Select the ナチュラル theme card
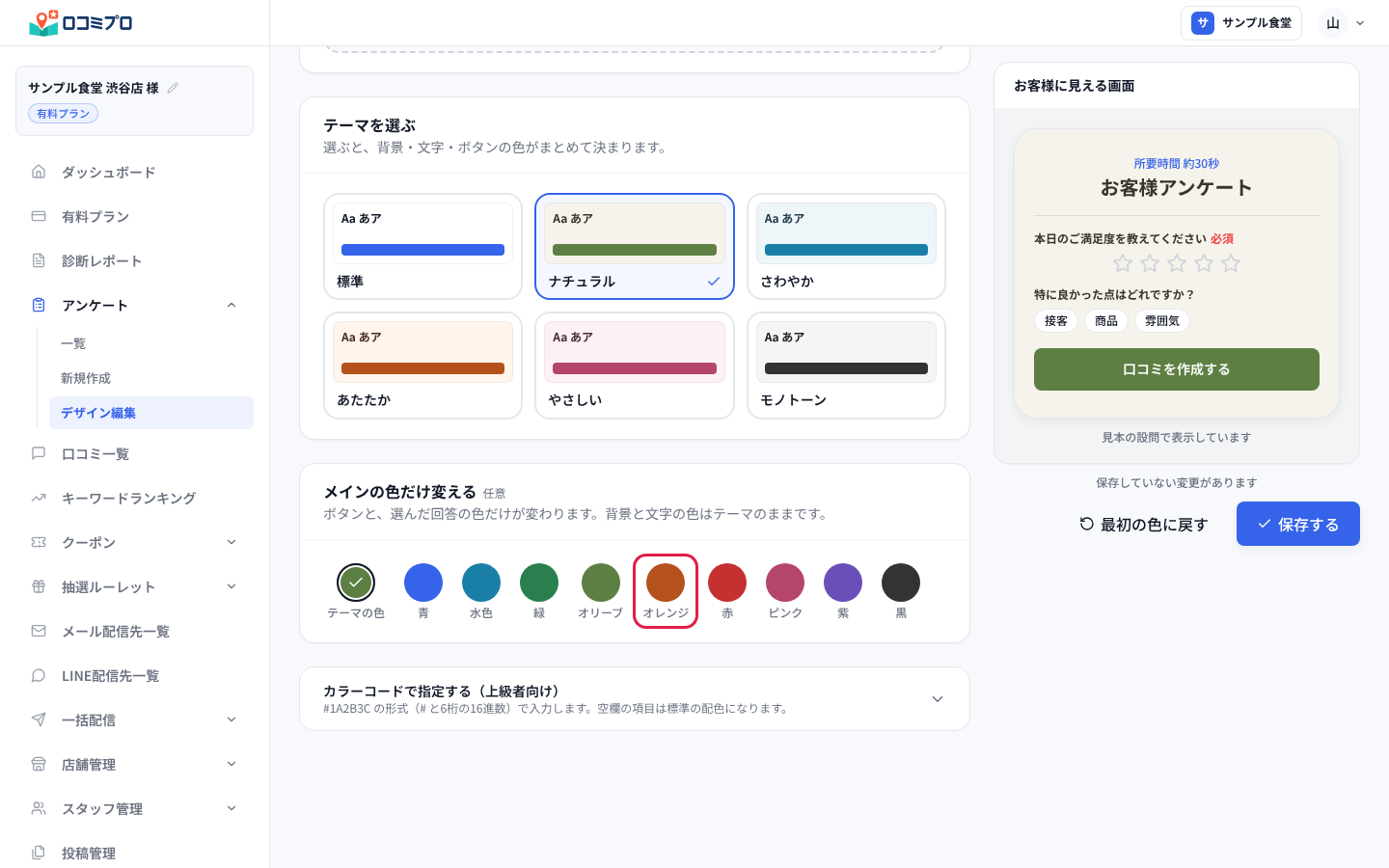The height and width of the screenshot is (868, 1389). pos(635,247)
